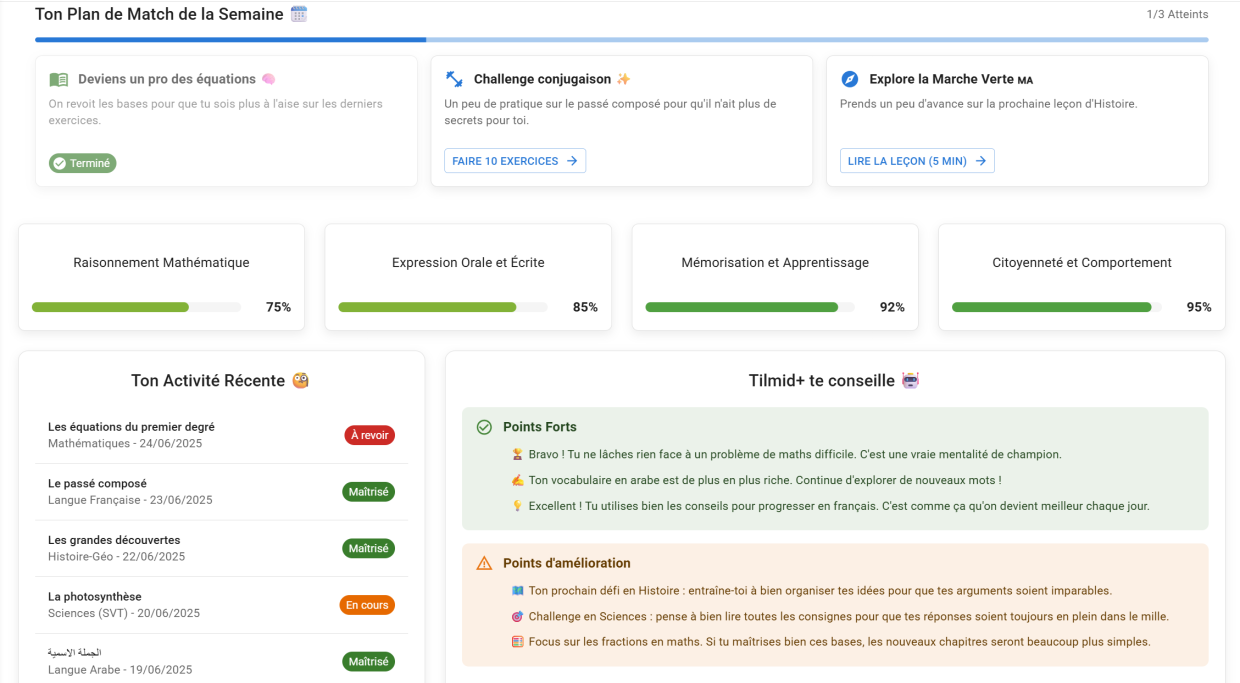Open the Les équations du premier degré activity

131,427
